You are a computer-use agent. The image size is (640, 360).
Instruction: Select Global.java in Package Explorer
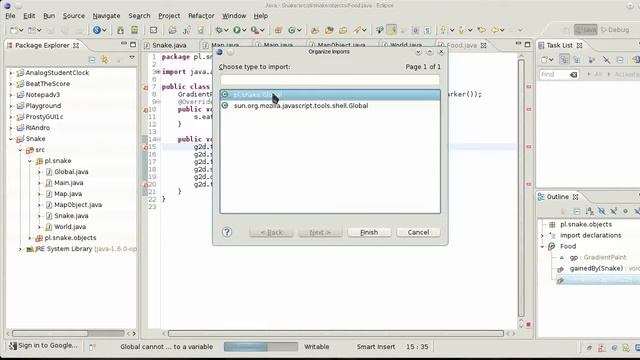pyautogui.click(x=71, y=172)
